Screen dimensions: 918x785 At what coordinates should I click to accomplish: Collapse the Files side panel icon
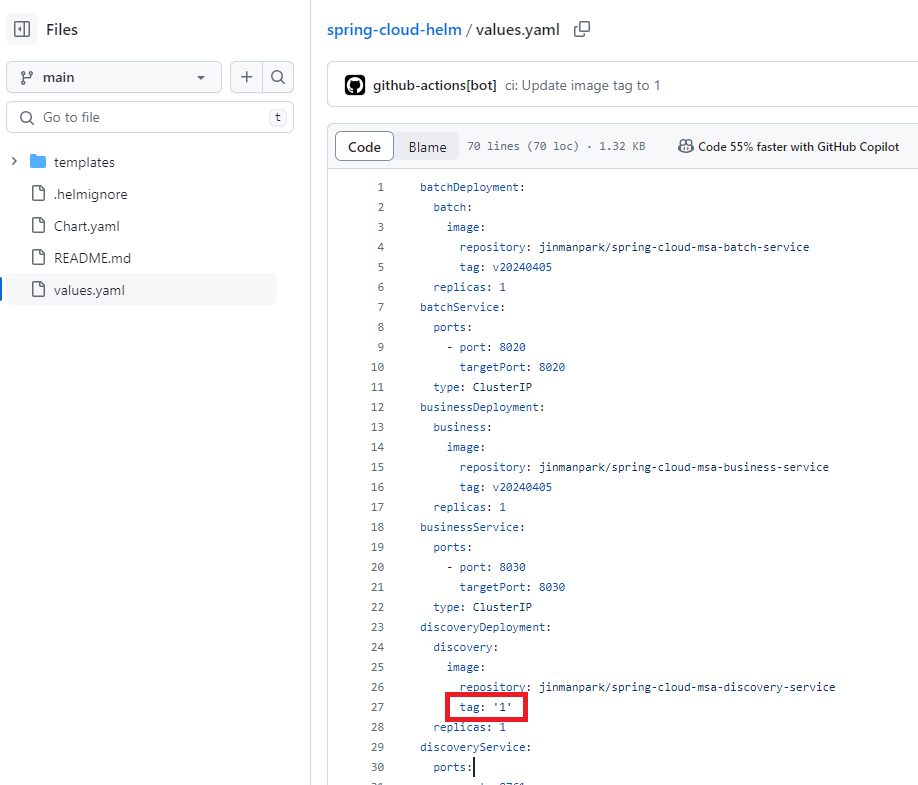coord(22,29)
